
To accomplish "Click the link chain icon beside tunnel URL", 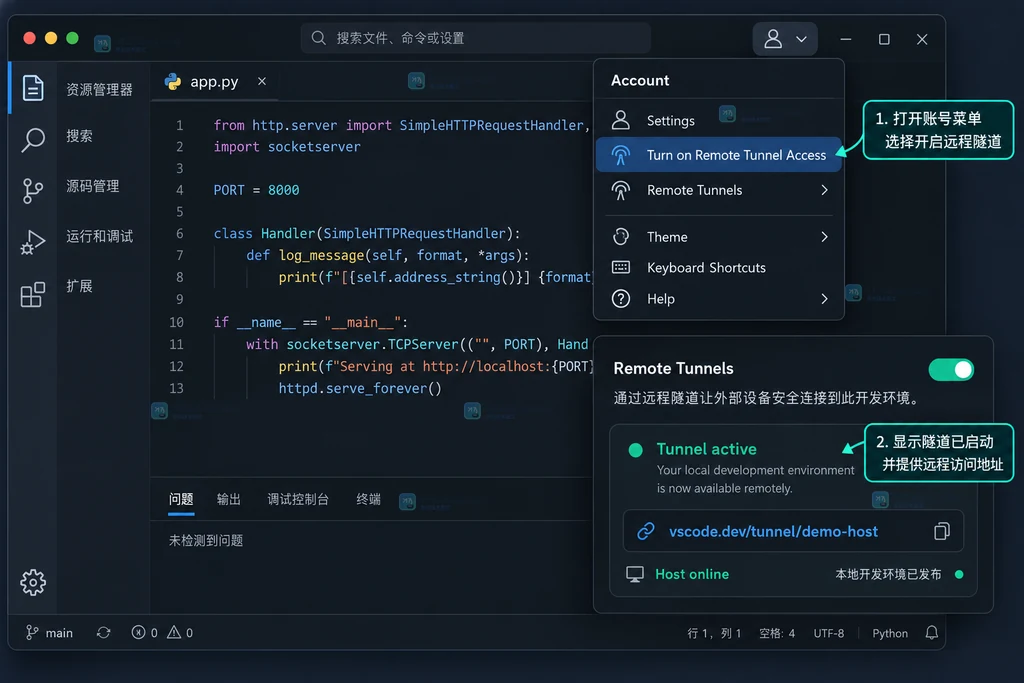I will (646, 531).
